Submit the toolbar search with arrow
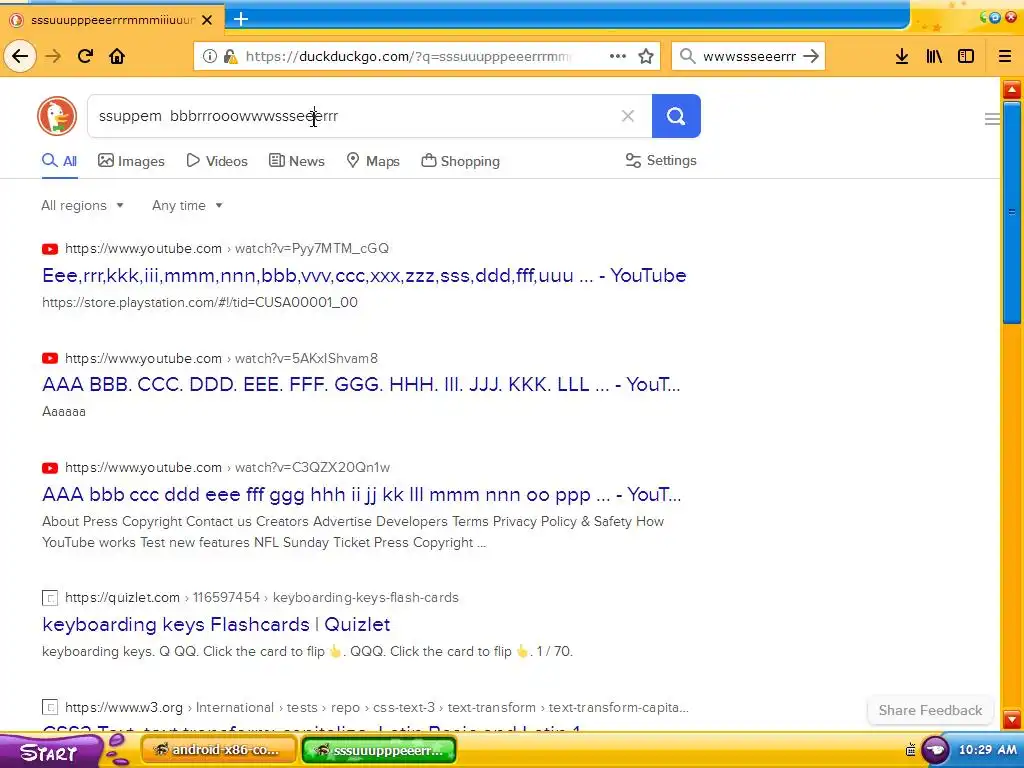1024x768 pixels. [x=811, y=56]
